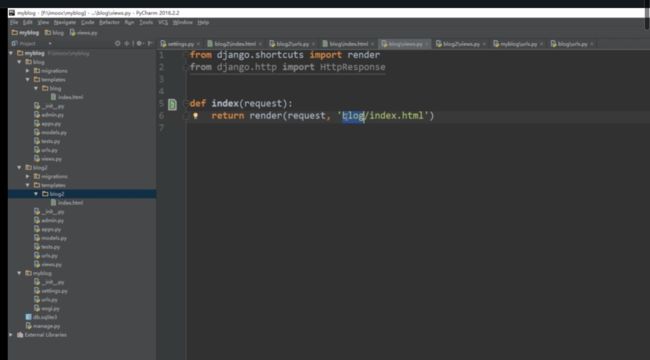650x360 pixels.
Task: Click the hide panel icon in Project header
Action: click(x=150, y=44)
